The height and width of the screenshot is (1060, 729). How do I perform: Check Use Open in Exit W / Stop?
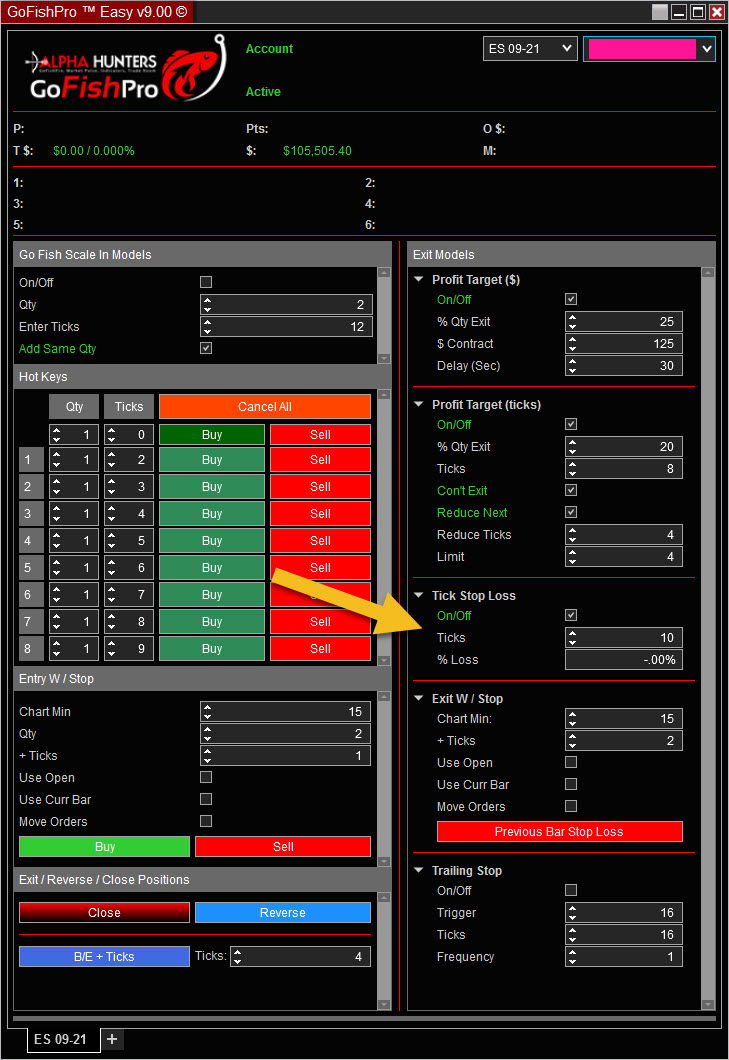(571, 762)
